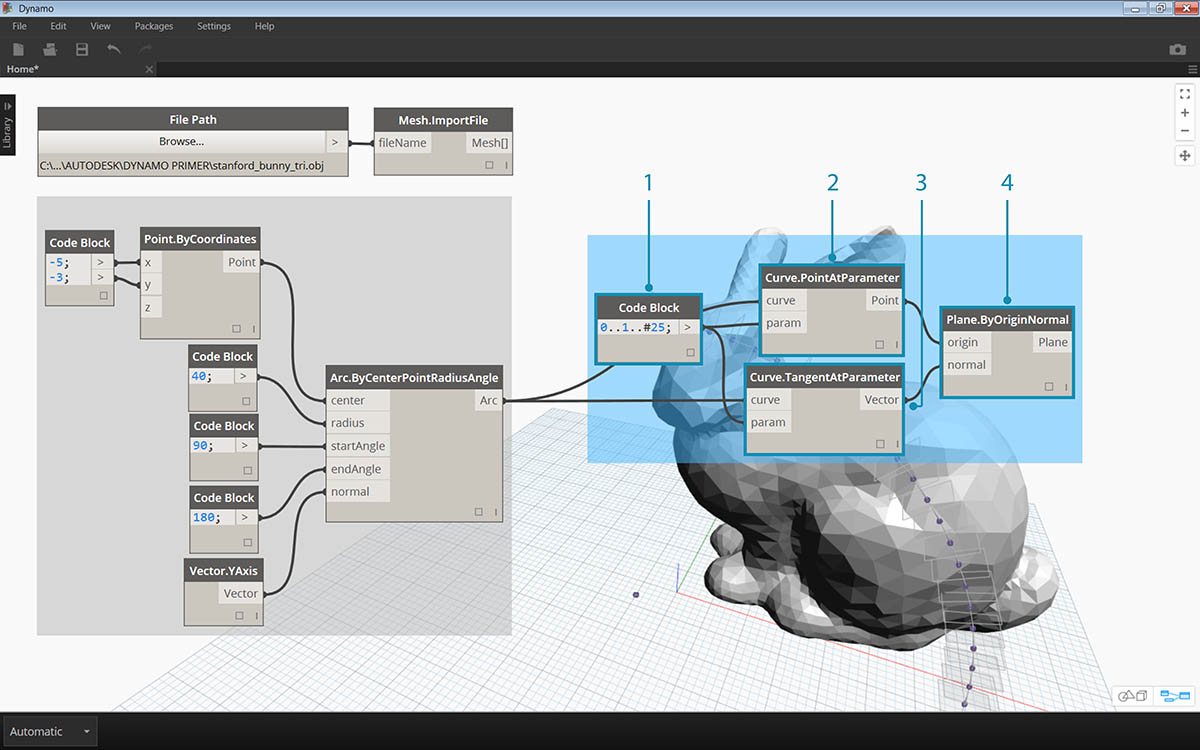This screenshot has width=1200, height=750.
Task: Open the Packages menu
Action: point(154,26)
